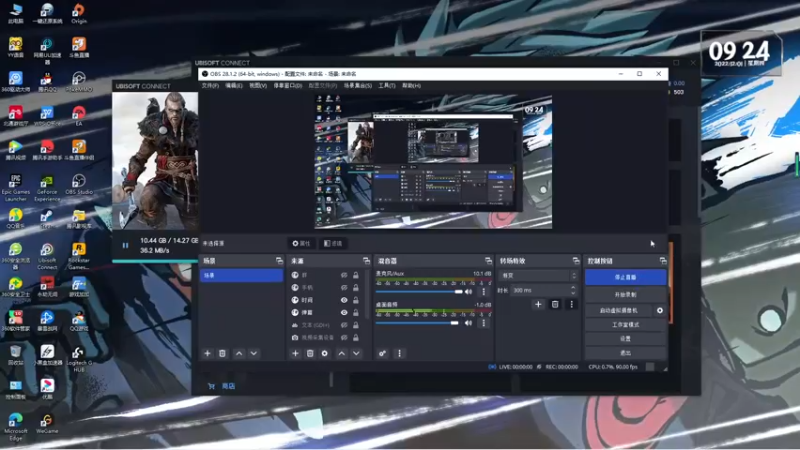This screenshot has width=800, height=450.
Task: Open the transition type combo box in 转场特效
Action: point(538,276)
